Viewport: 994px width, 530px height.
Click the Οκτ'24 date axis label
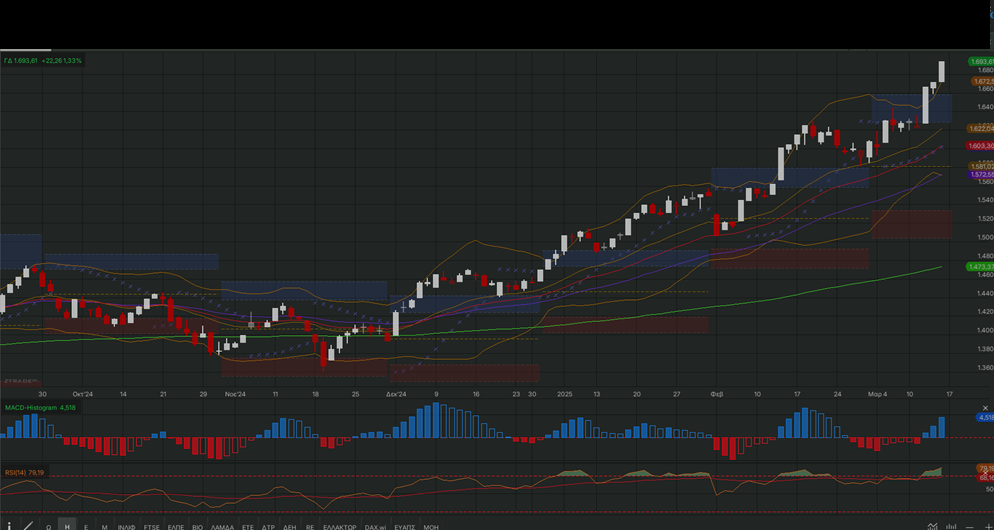tap(83, 394)
